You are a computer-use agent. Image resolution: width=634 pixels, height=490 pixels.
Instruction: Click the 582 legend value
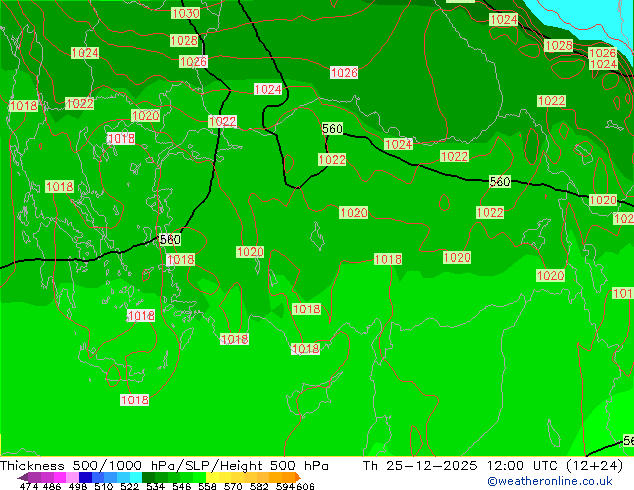(x=259, y=486)
